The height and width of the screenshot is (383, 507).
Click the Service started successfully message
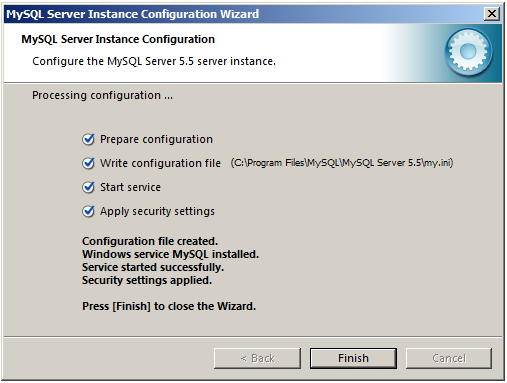(153, 267)
